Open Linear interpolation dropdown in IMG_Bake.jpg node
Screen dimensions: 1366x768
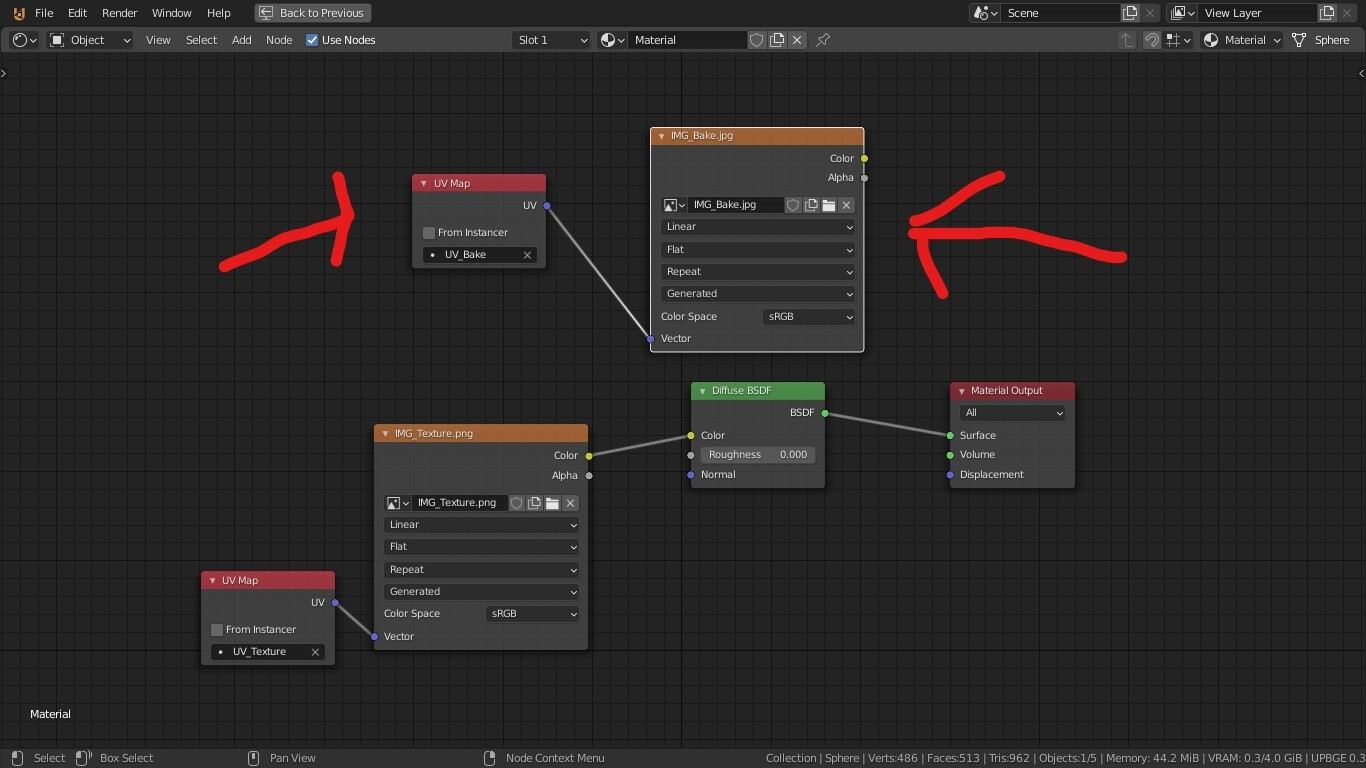click(758, 227)
